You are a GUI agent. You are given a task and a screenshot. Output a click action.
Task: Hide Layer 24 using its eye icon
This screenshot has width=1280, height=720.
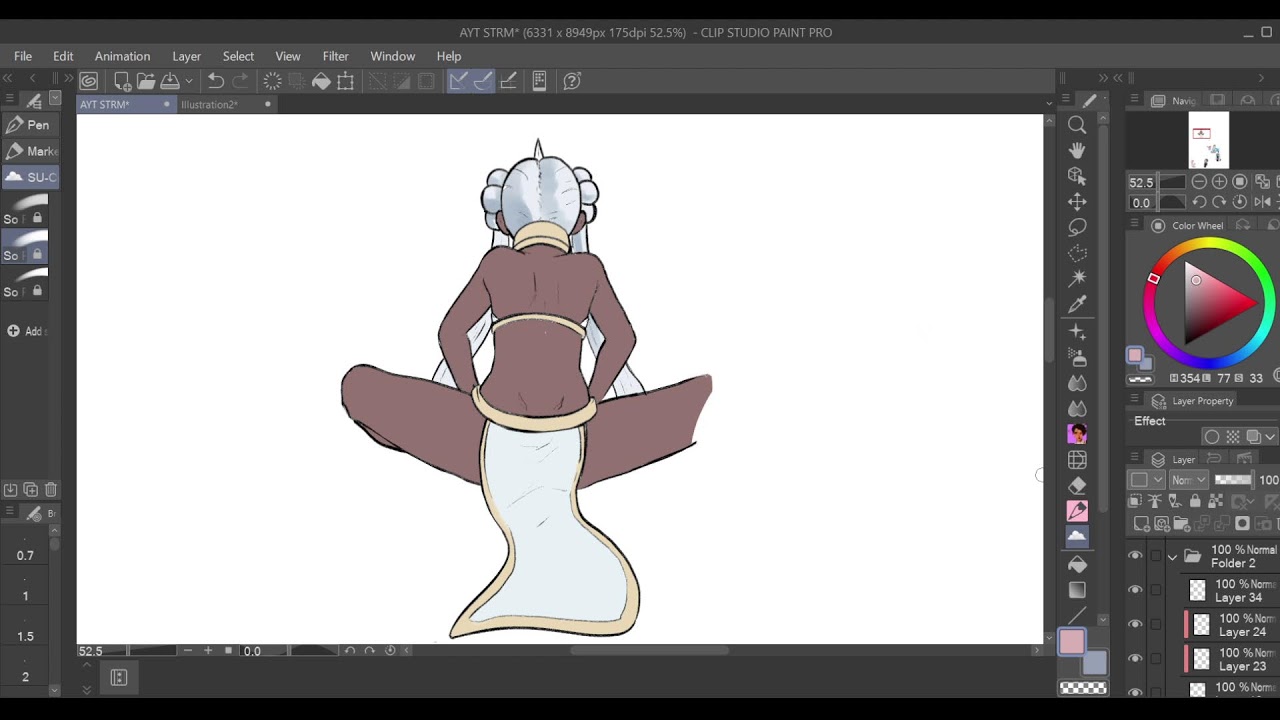1135,624
